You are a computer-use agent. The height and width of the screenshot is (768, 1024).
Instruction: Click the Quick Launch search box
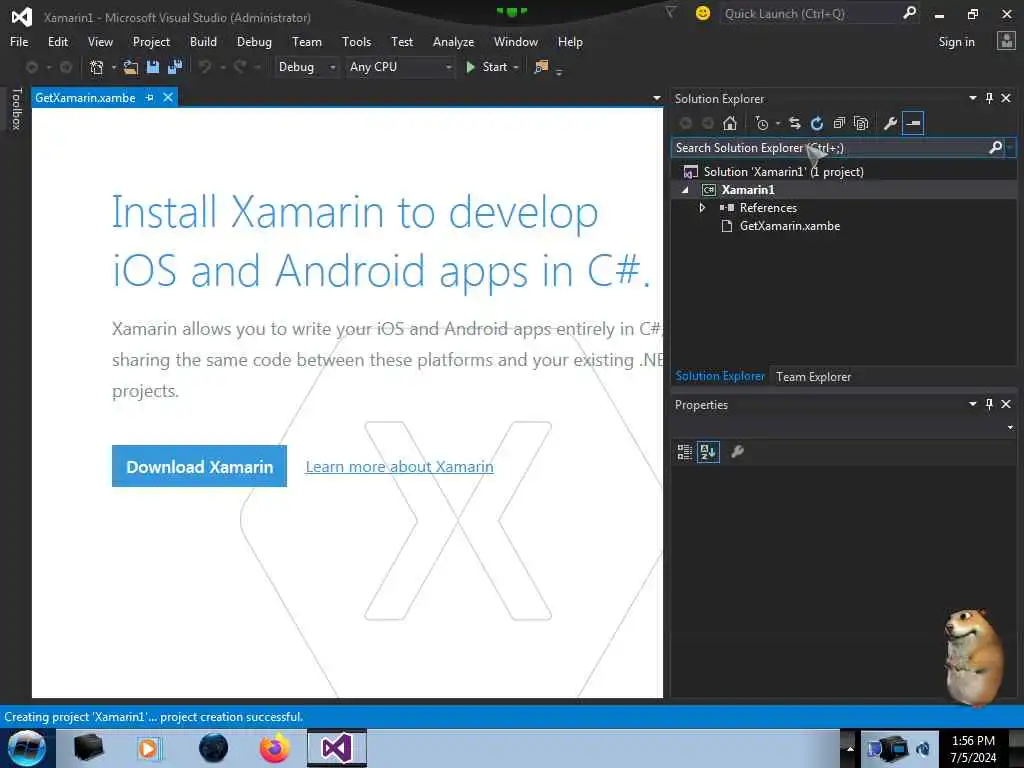(x=810, y=13)
